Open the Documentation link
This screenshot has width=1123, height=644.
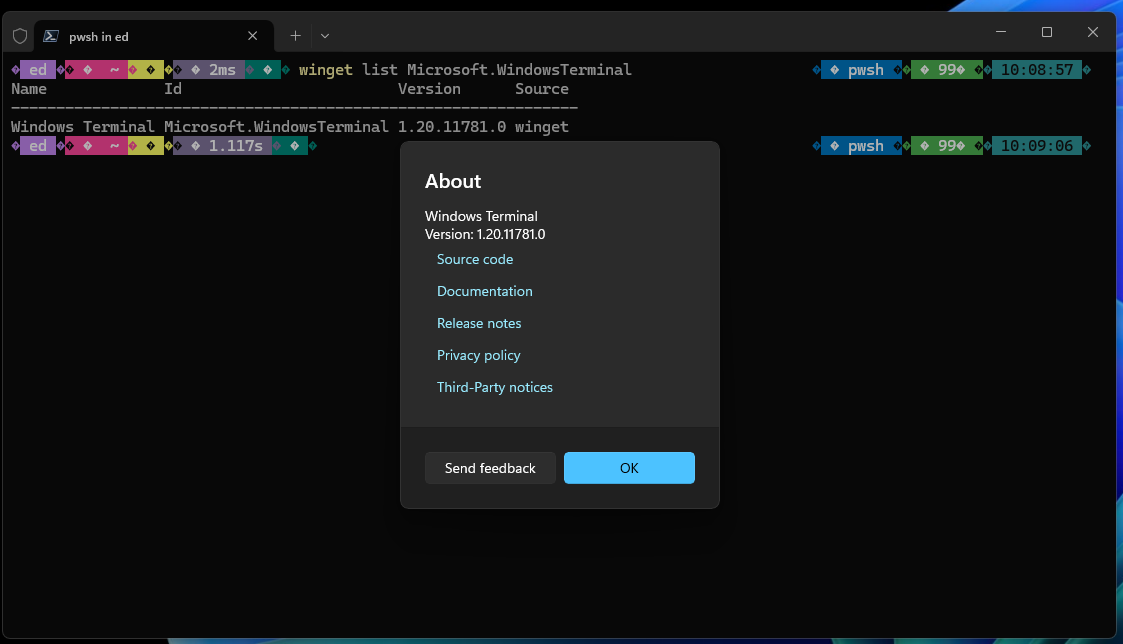484,291
